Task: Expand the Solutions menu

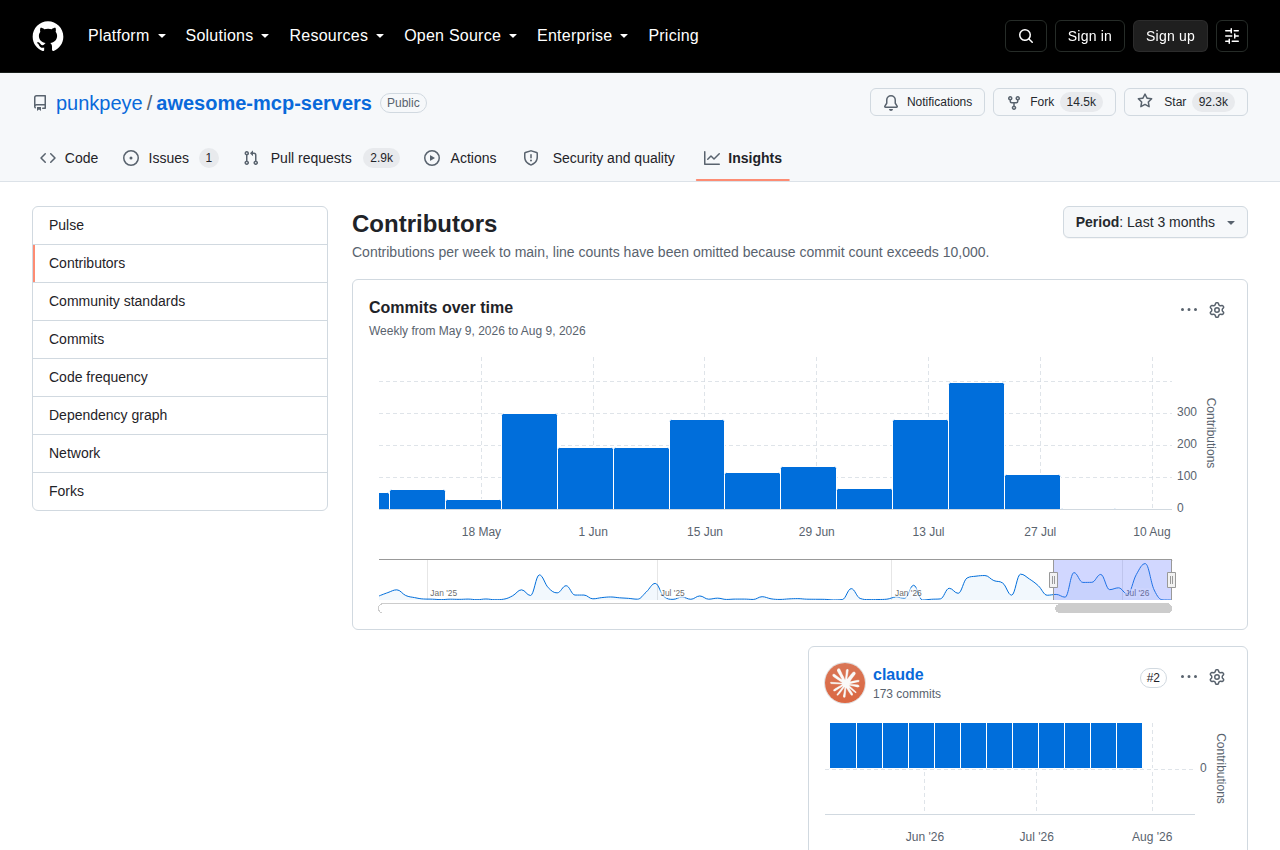Action: click(227, 36)
